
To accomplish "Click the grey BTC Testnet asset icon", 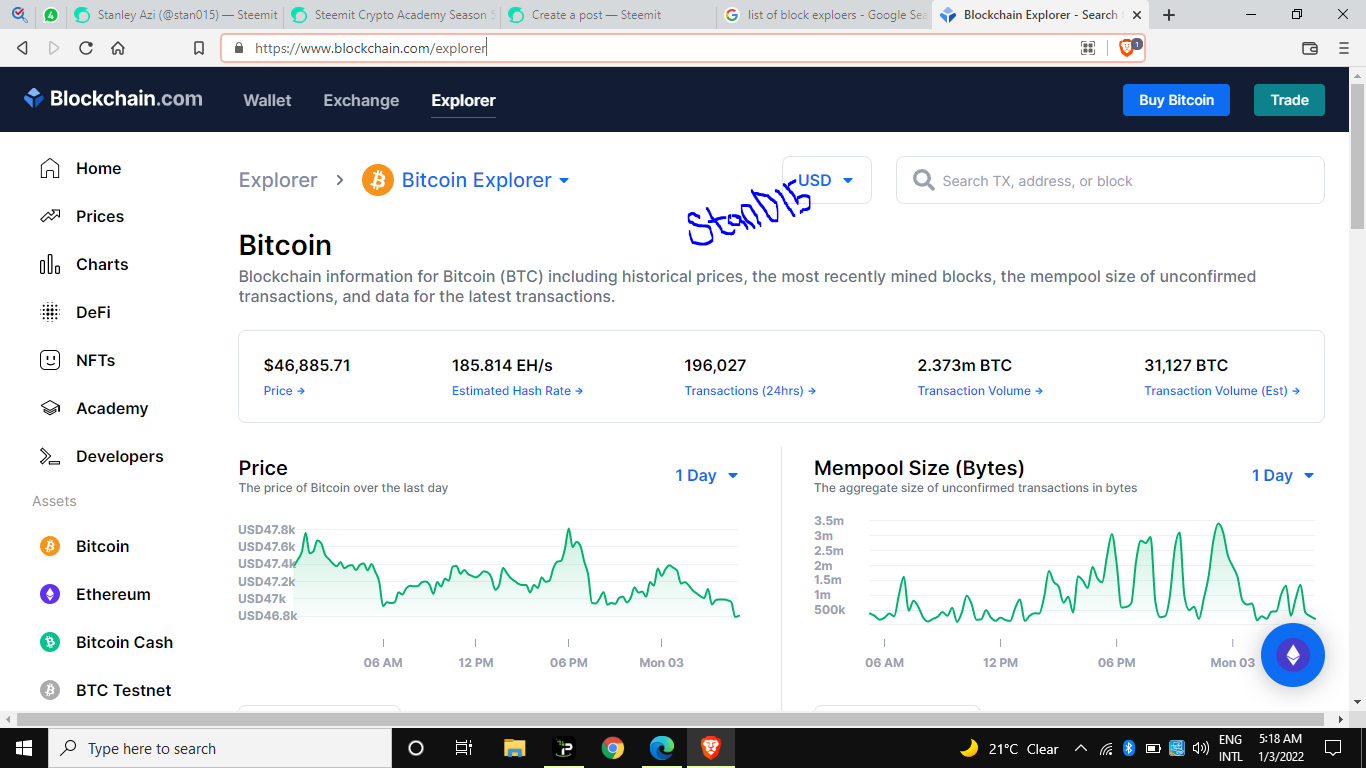I will pos(50,690).
